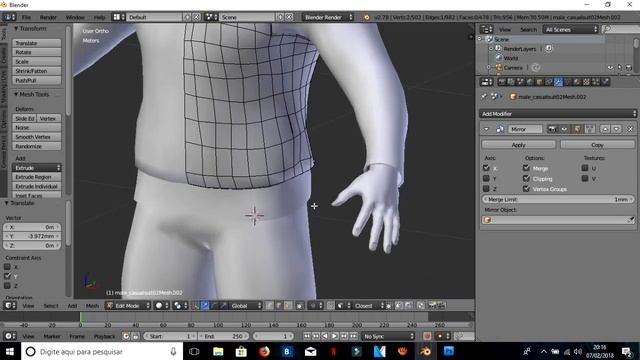Open the Render menu
This screenshot has width=640, height=360.
pyautogui.click(x=48, y=17)
